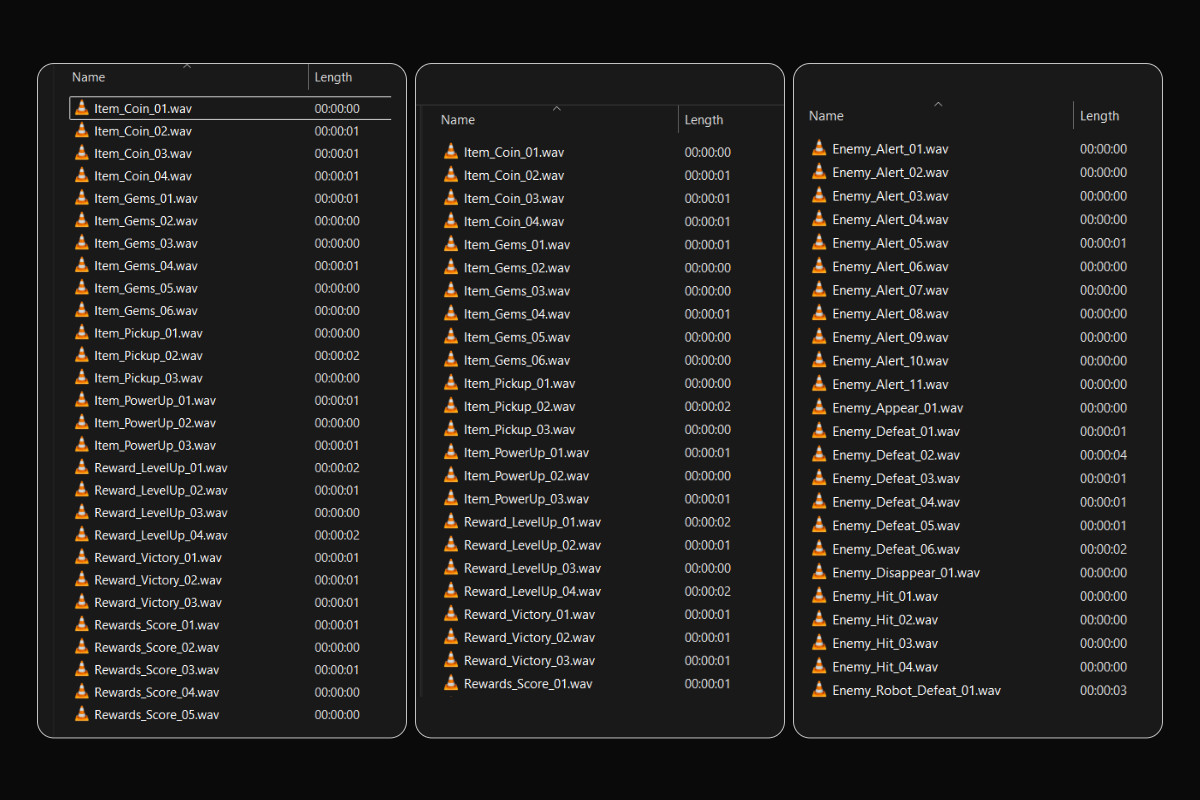Sort Enemy files by the Name column header
The image size is (1200, 800).
tap(826, 116)
